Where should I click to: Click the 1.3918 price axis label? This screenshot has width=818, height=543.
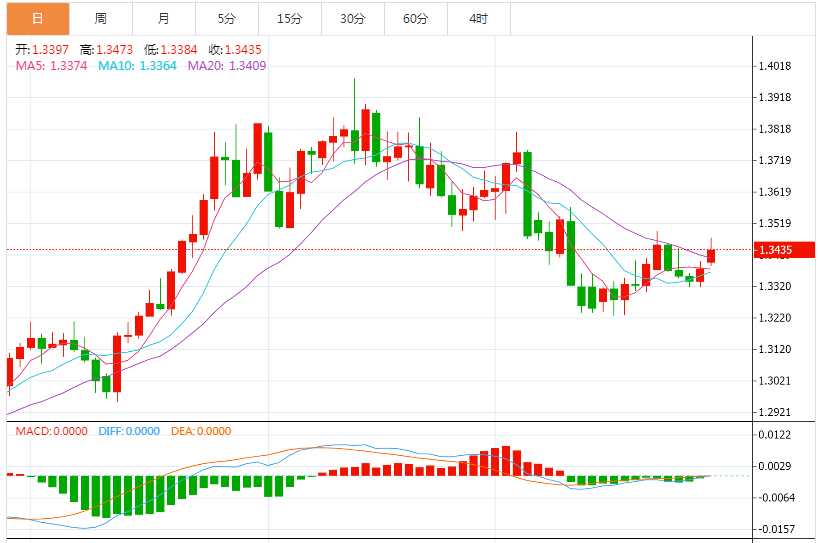[775, 98]
